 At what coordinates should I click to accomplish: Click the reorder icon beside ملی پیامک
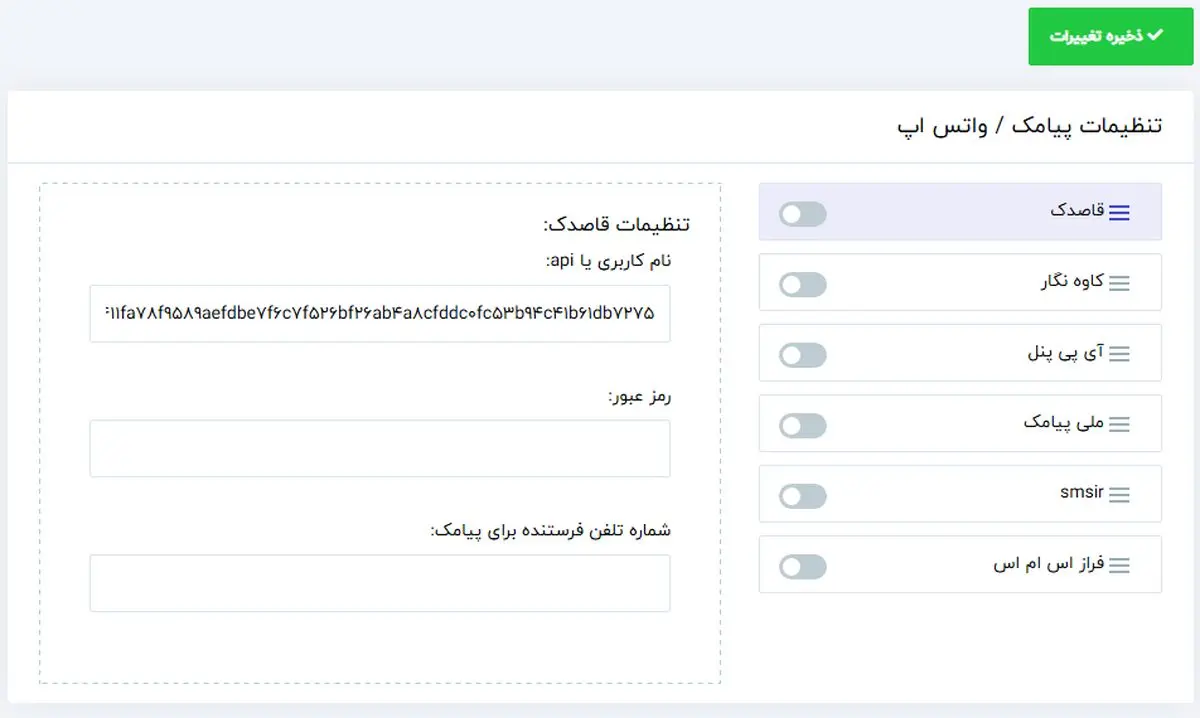pyautogui.click(x=1119, y=424)
